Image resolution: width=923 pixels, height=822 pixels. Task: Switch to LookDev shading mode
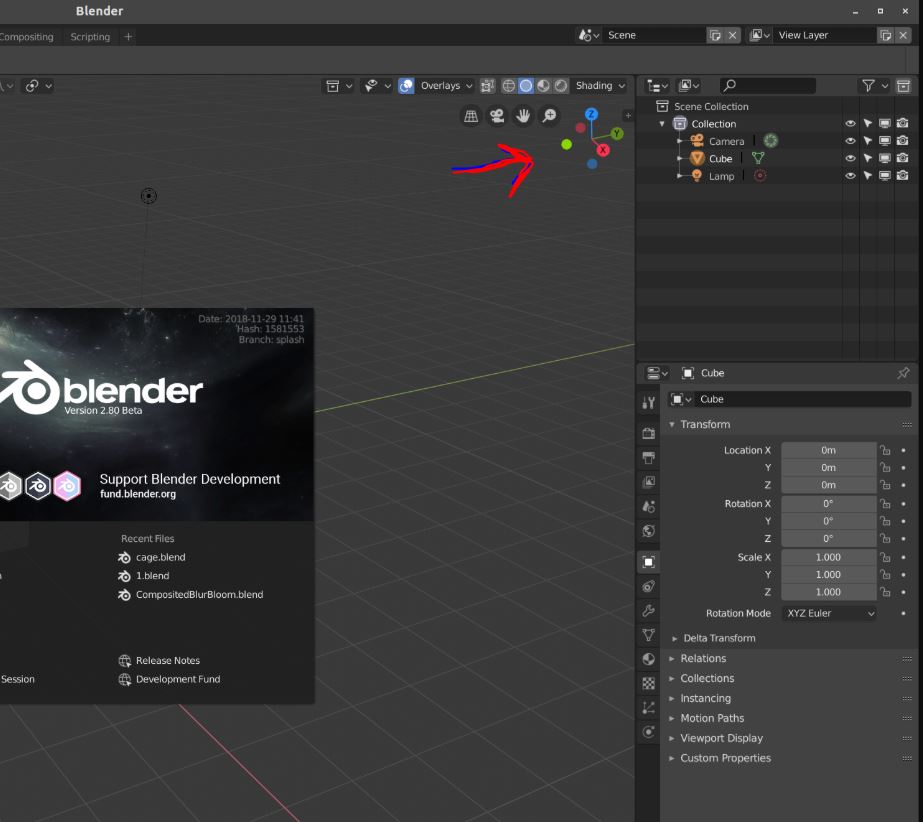[543, 86]
